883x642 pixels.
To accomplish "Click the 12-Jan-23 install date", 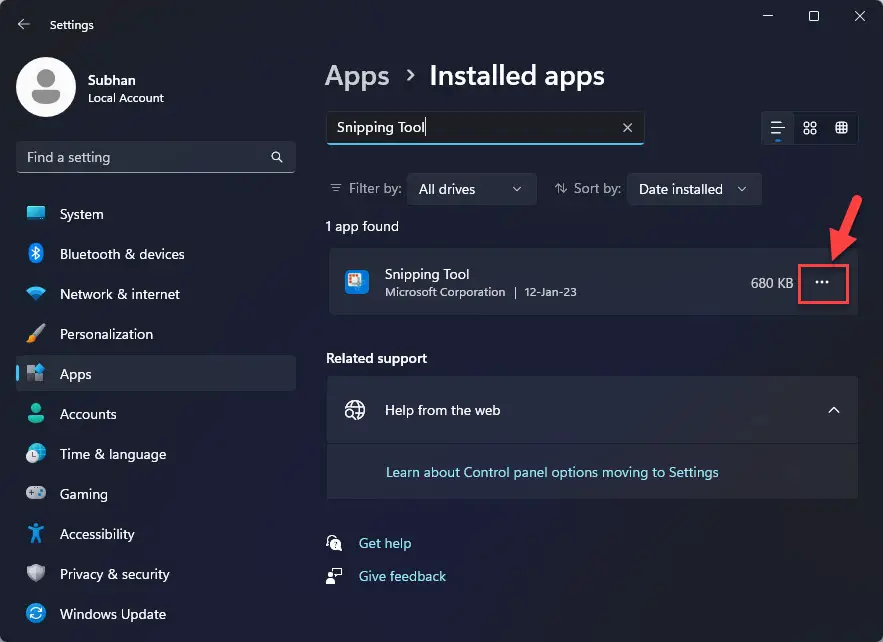I will 550,292.
